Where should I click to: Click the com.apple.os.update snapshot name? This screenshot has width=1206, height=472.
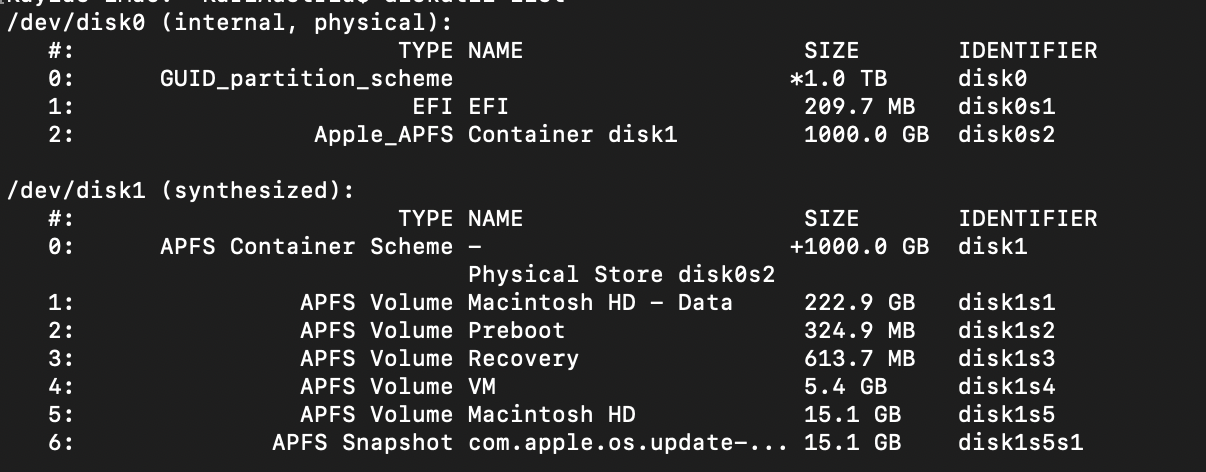628,442
